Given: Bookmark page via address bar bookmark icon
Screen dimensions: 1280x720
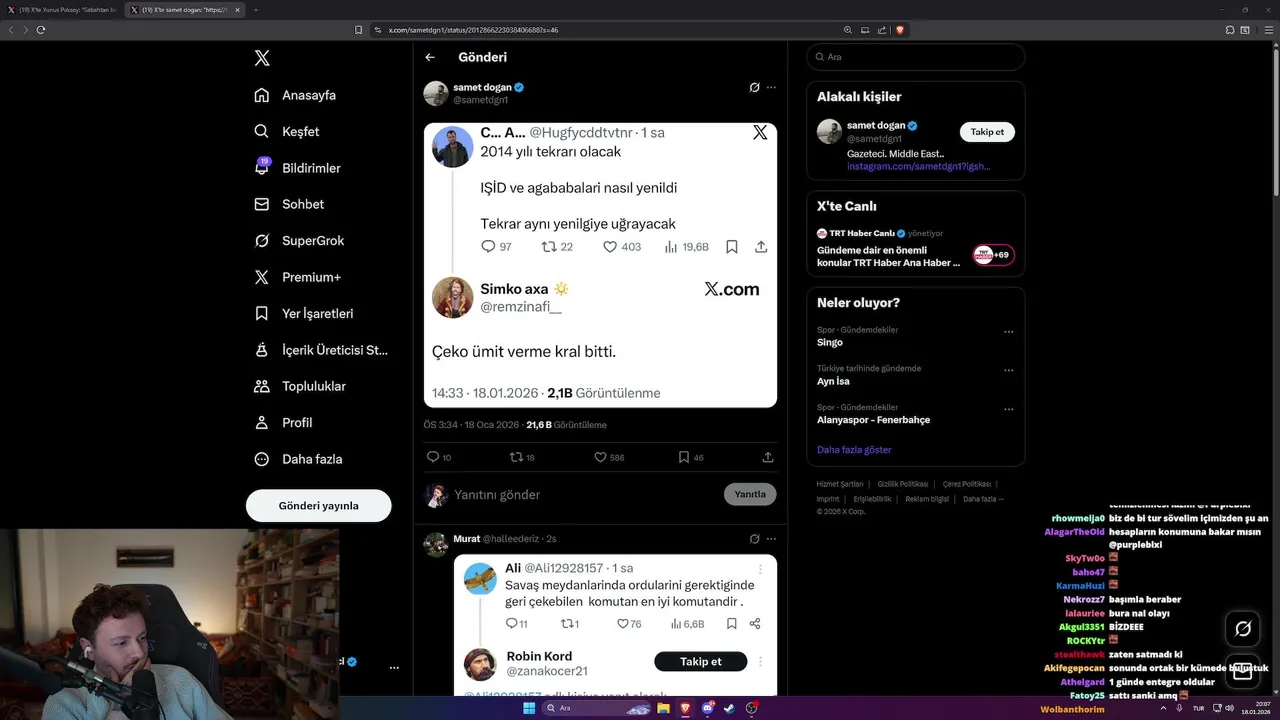Looking at the screenshot, I should [x=359, y=30].
